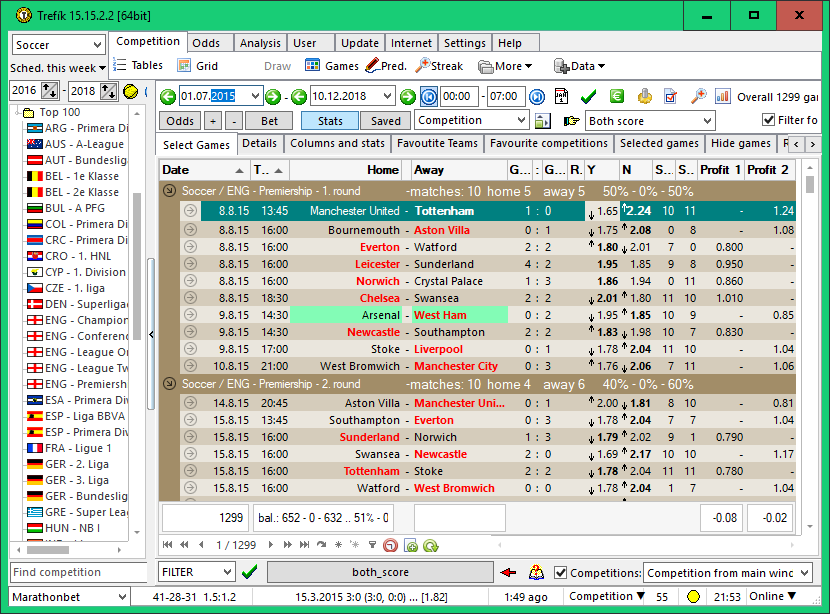Uncheck the Competitions checkbox
830x614 pixels.
pos(561,573)
